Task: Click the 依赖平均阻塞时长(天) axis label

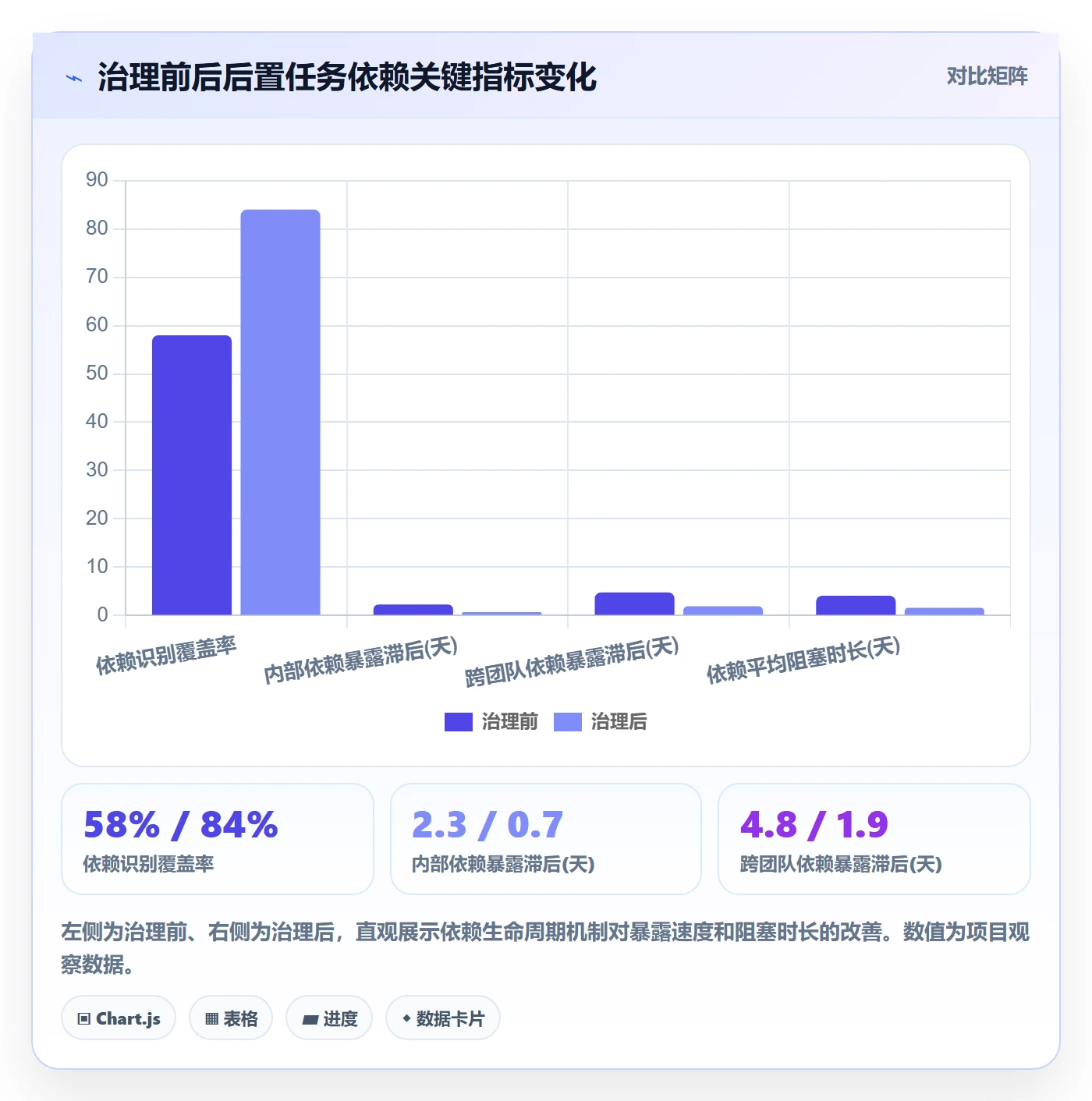Action: point(803,660)
